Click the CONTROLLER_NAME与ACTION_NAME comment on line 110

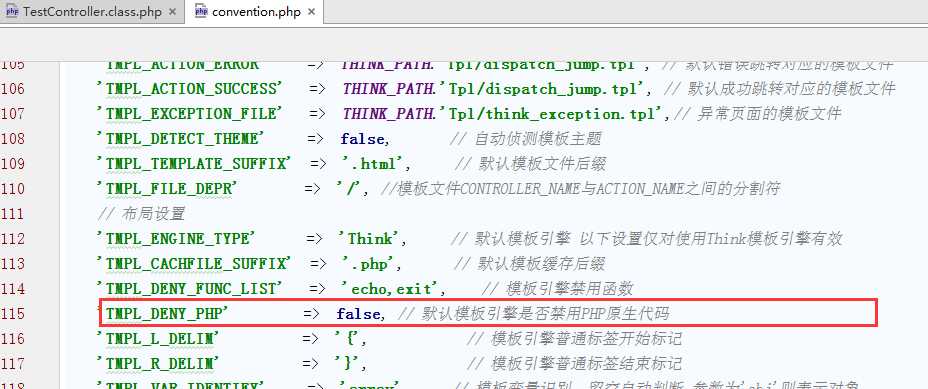(581, 189)
